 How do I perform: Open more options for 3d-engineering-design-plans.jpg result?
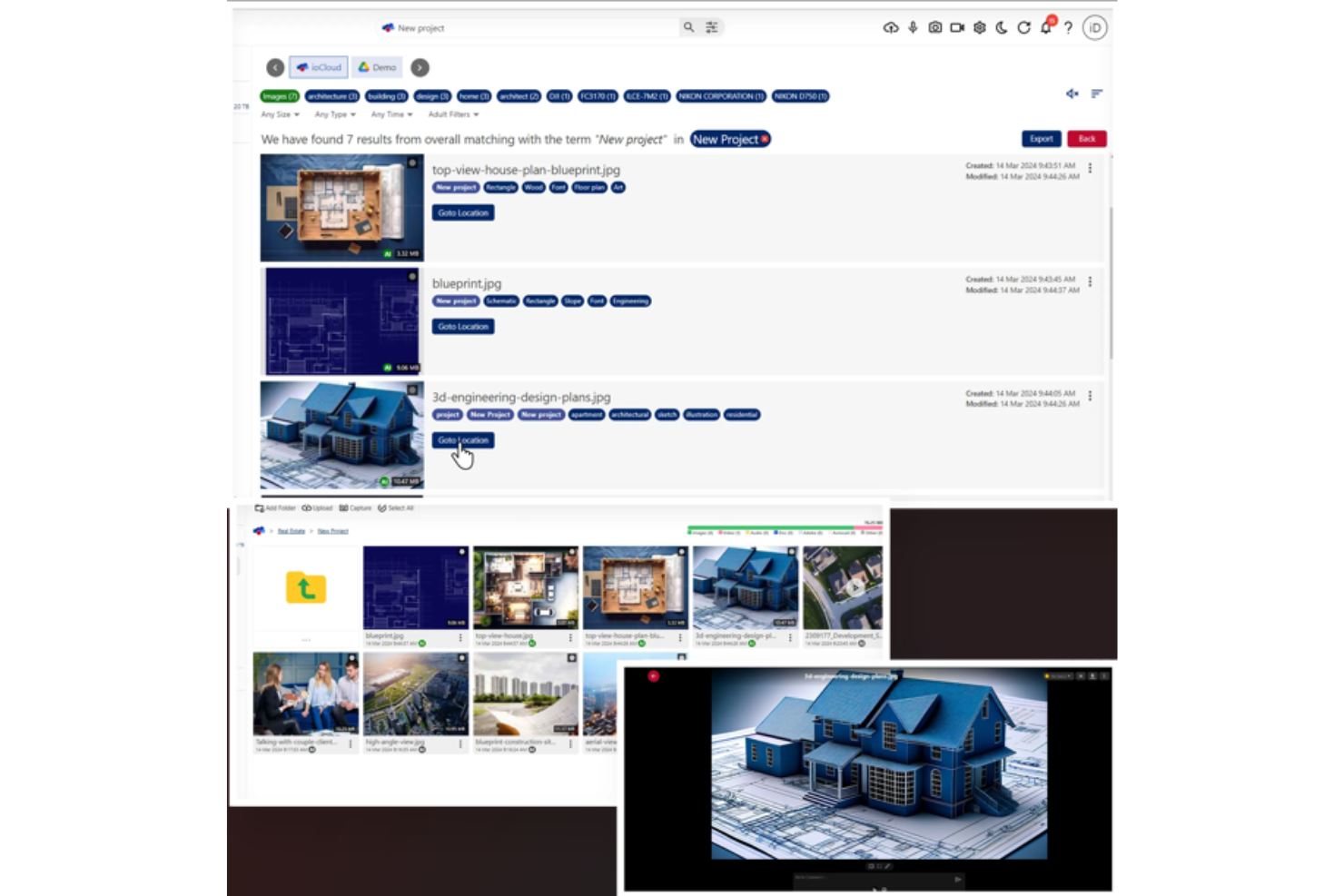(1090, 396)
